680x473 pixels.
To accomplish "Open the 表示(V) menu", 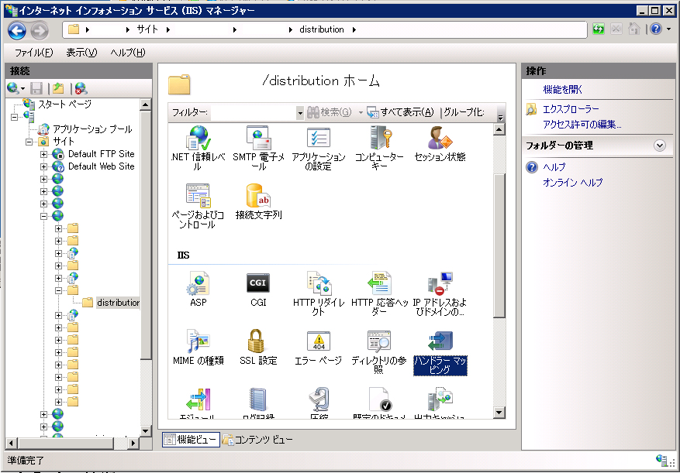I will (82, 53).
